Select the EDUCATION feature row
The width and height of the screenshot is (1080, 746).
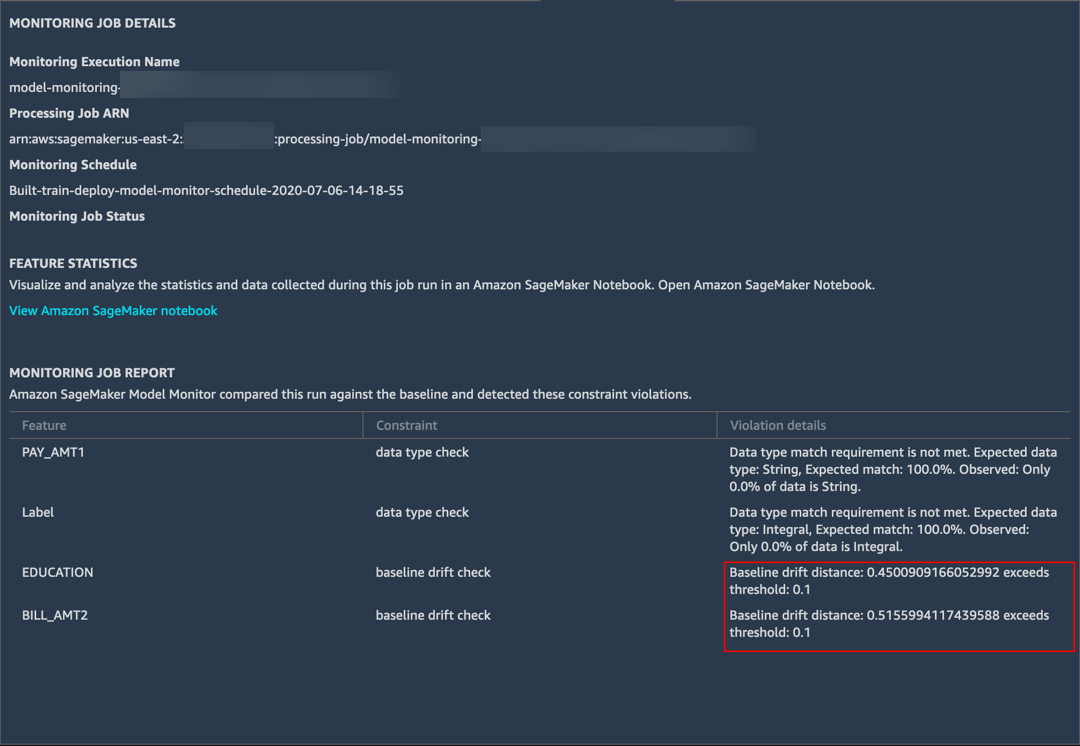click(58, 573)
